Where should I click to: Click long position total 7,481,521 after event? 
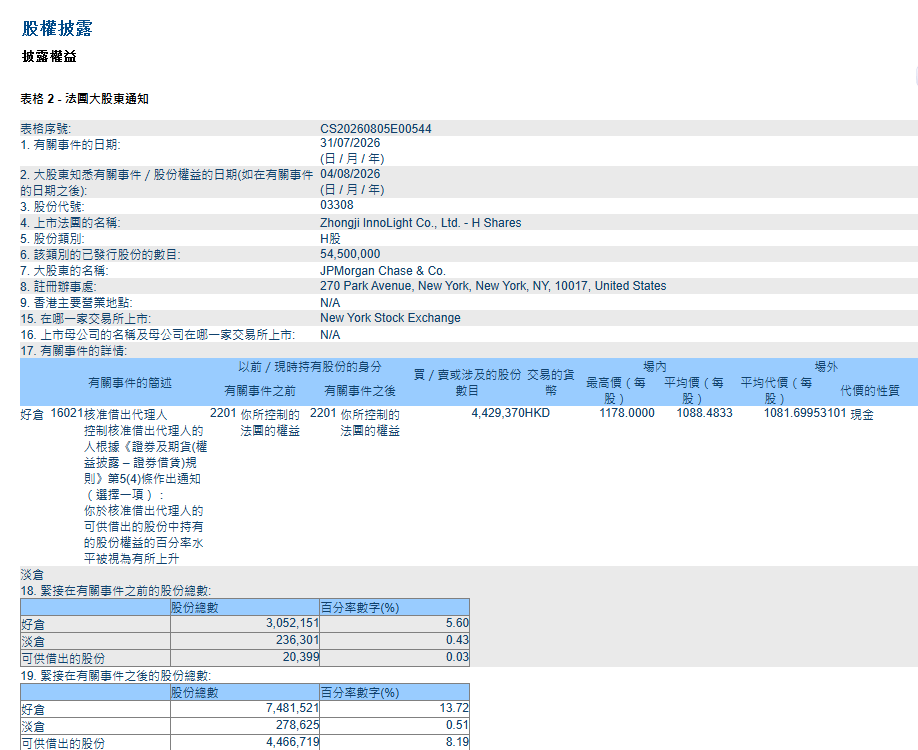[x=292, y=708]
